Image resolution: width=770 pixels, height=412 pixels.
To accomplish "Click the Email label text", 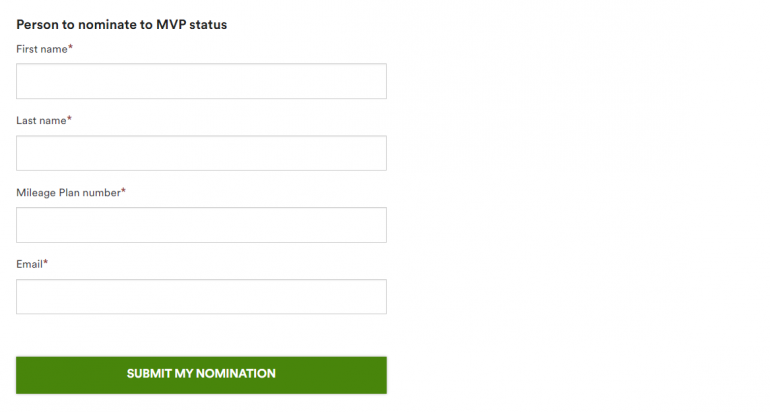I will coord(29,264).
